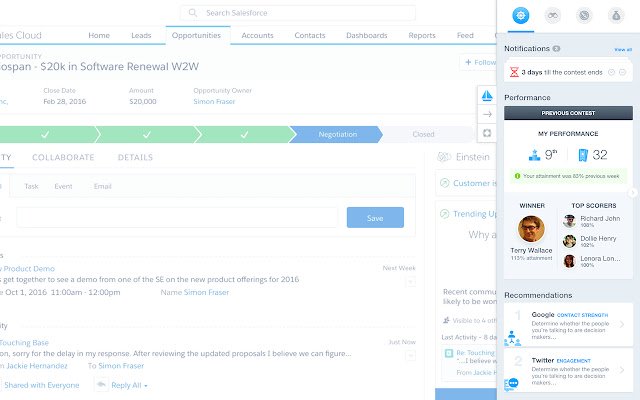Click the right arrow icon on the side strip

coord(487,114)
